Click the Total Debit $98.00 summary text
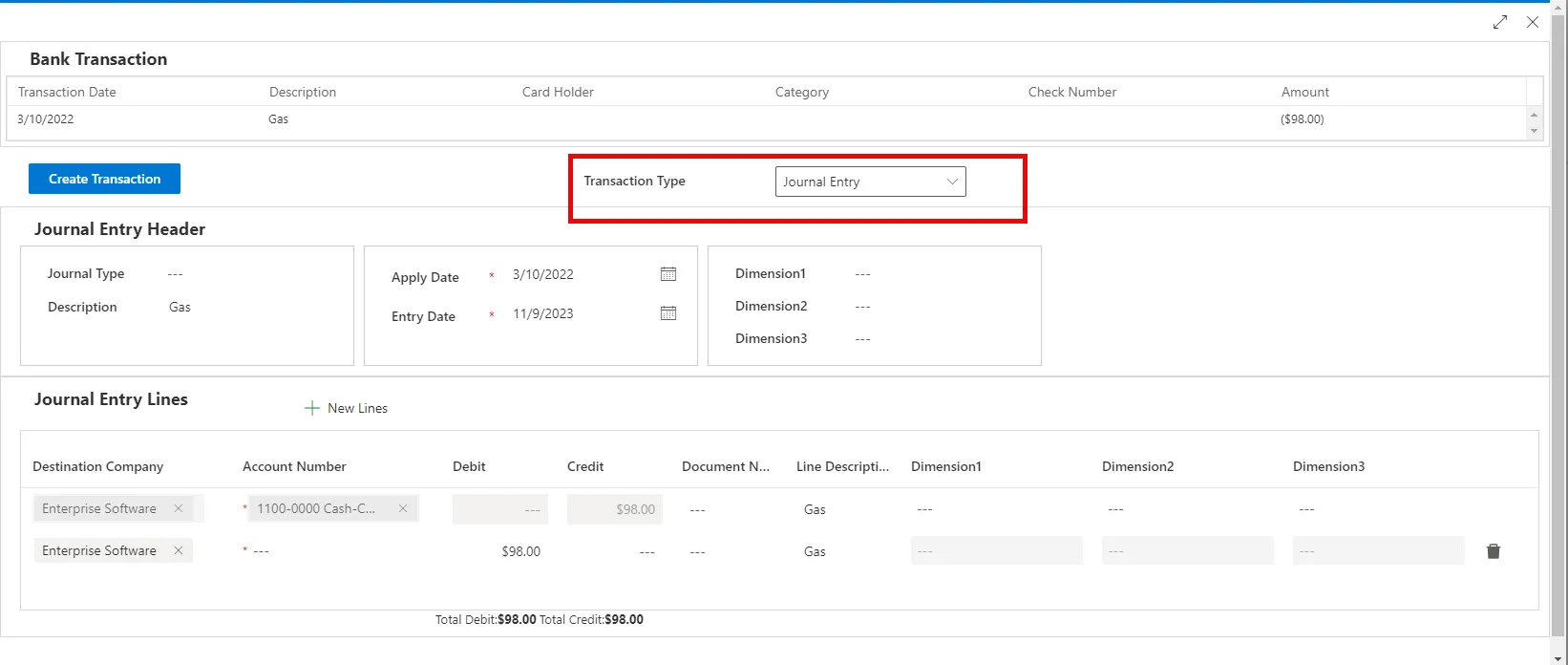Screen dimensions: 1568x665 [485, 619]
